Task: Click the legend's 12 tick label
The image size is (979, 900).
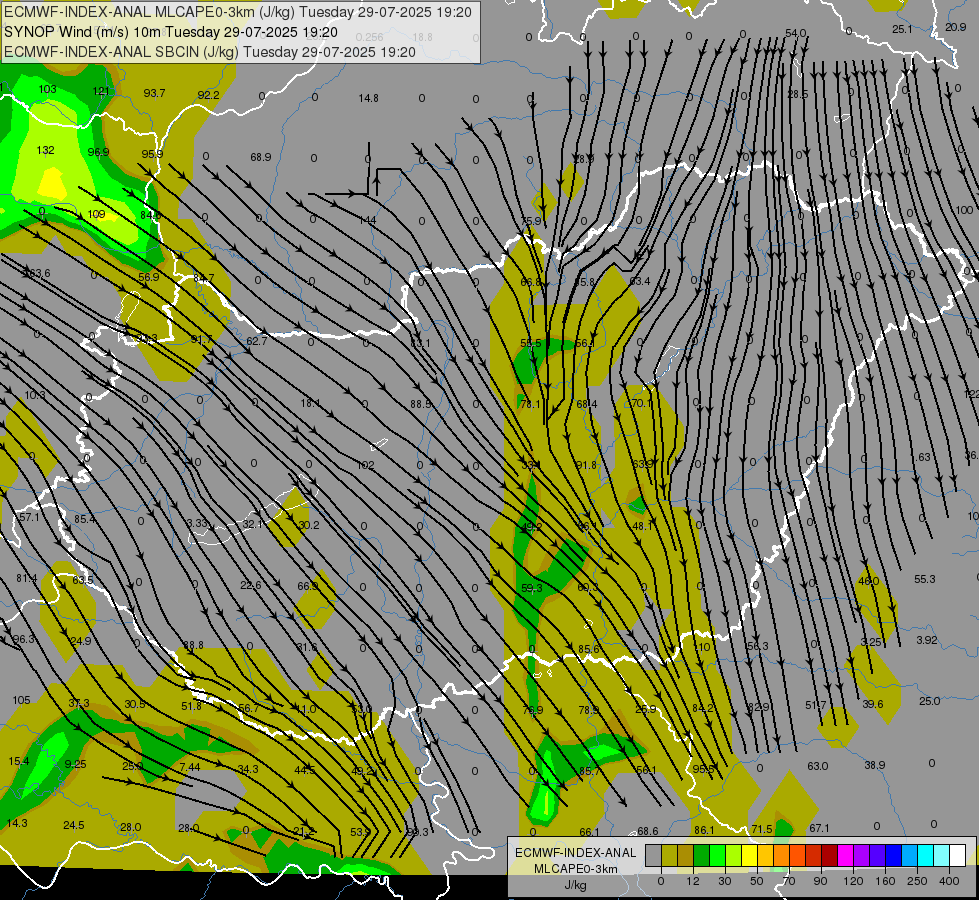Action: (693, 881)
